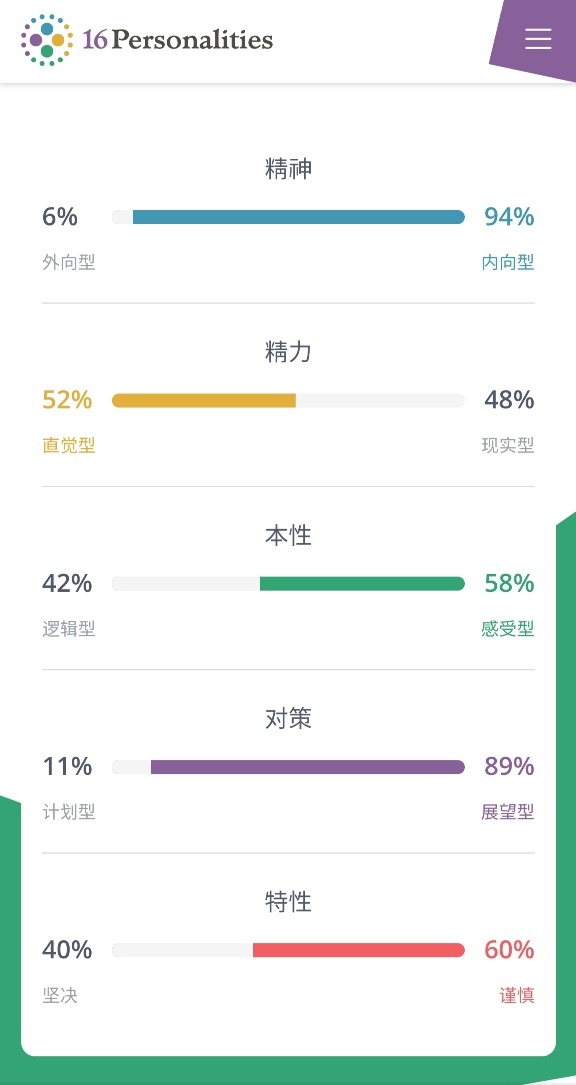This screenshot has width=576, height=1085.
Task: Click the 感受型 trait label
Action: pos(508,629)
